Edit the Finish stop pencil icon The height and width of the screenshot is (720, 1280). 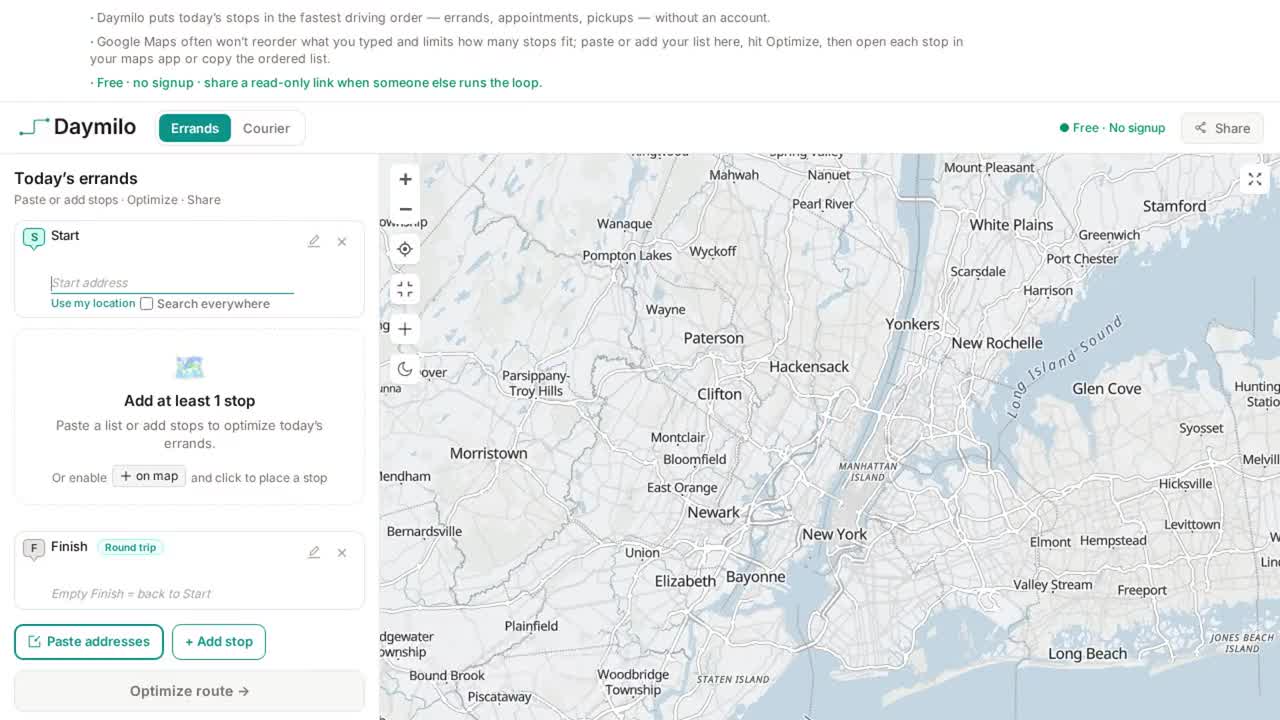(x=314, y=552)
